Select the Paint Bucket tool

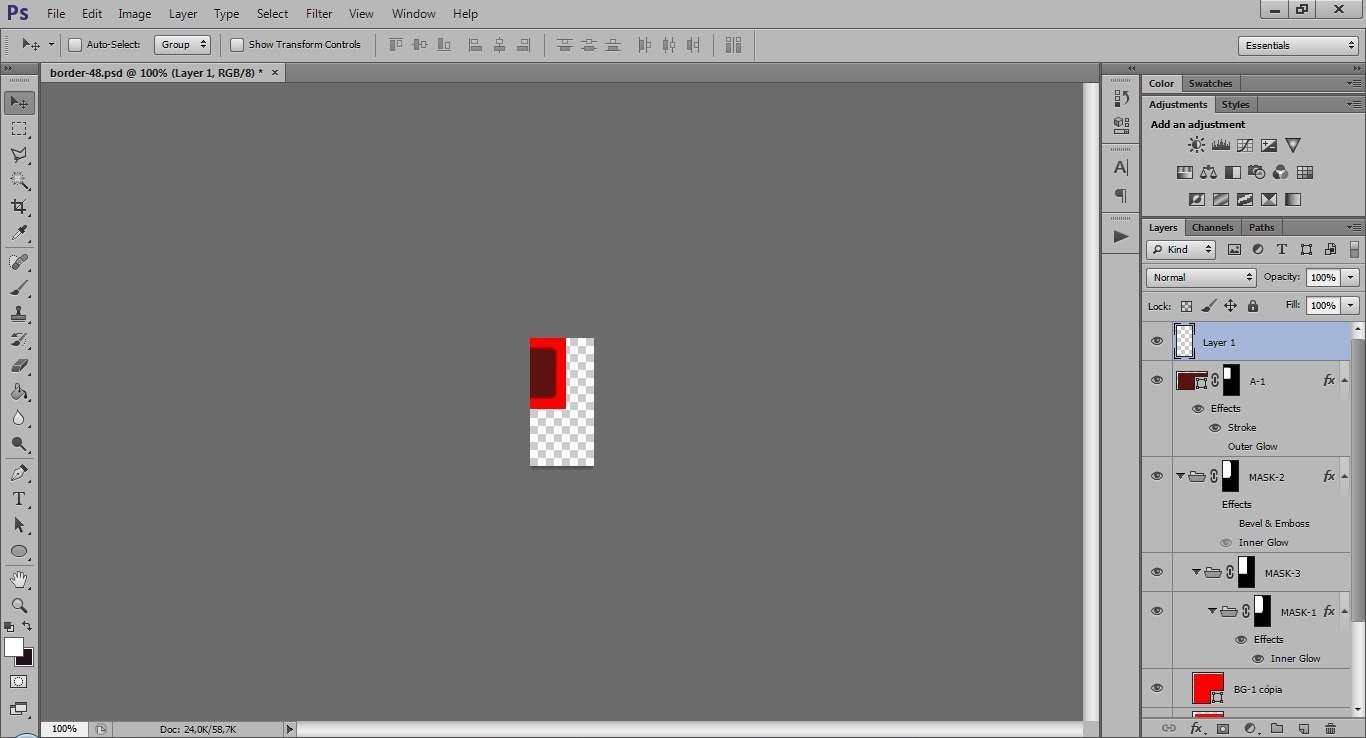click(19, 392)
